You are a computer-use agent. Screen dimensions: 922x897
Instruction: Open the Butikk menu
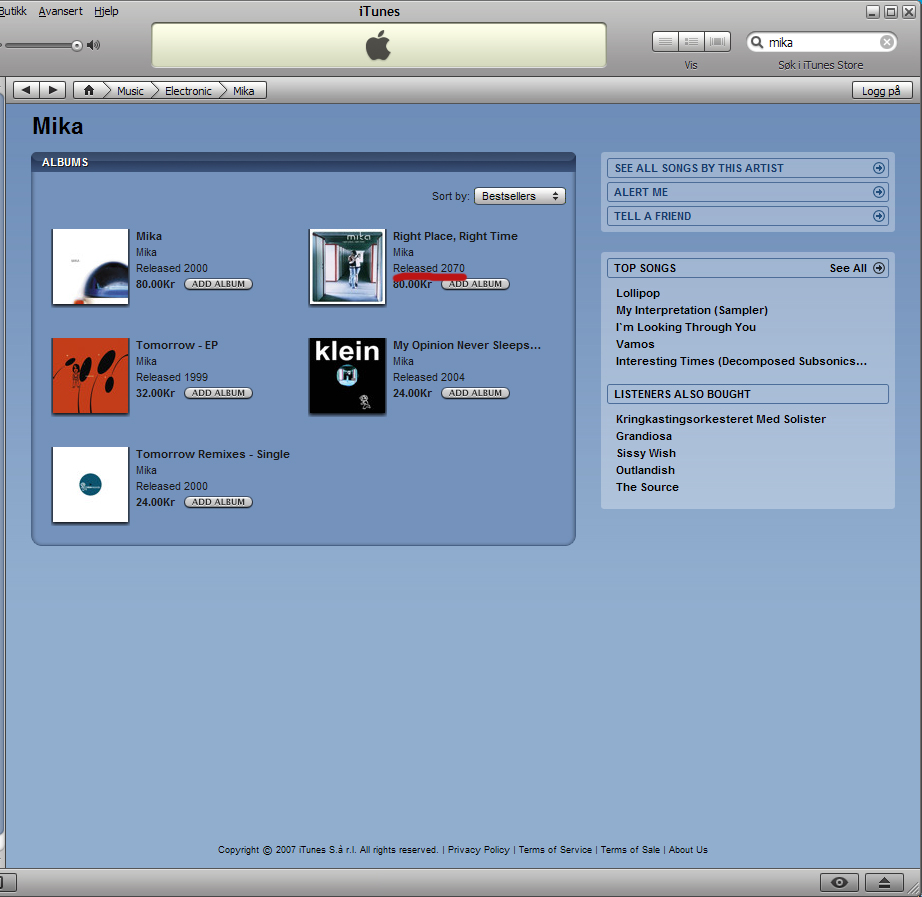[13, 11]
